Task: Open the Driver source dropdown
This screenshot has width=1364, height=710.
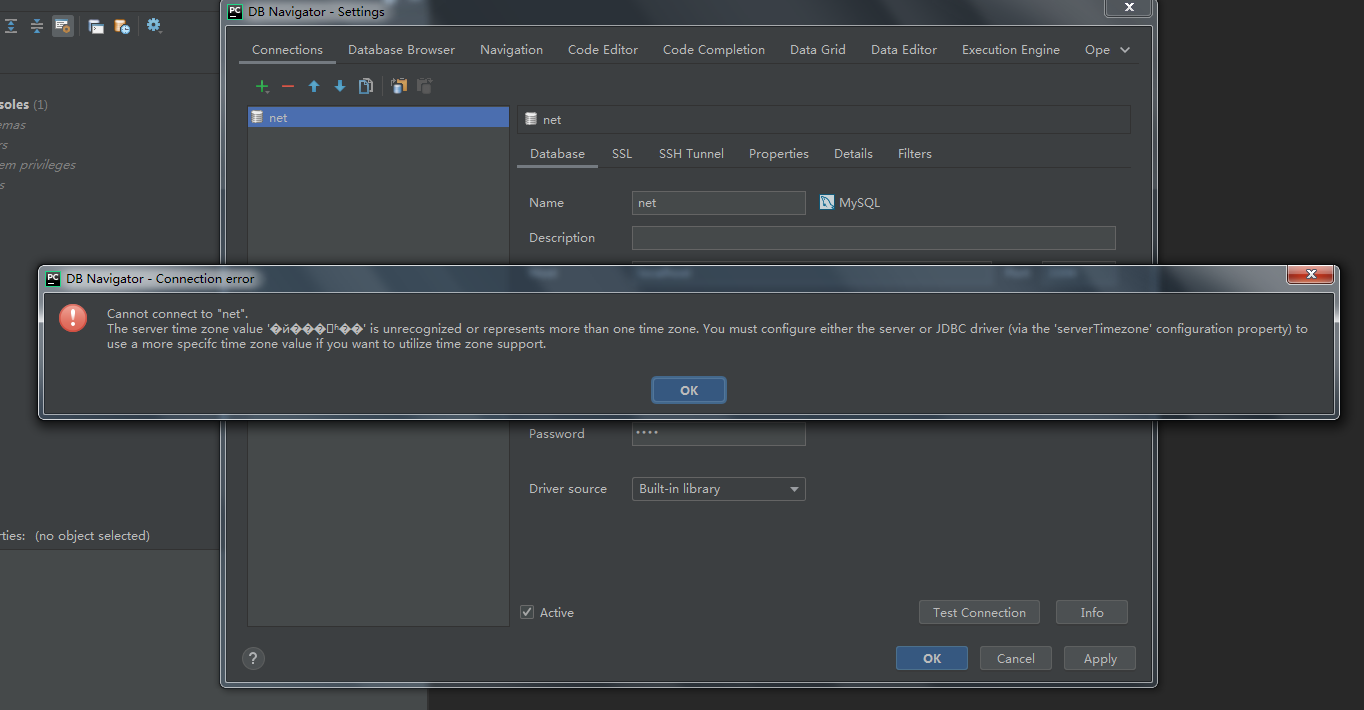Action: click(x=719, y=489)
